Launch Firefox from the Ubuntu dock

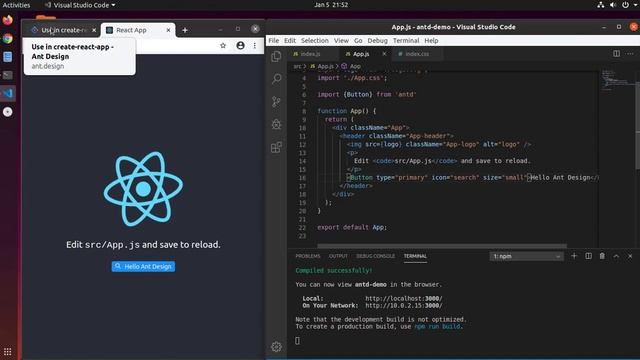(8, 20)
